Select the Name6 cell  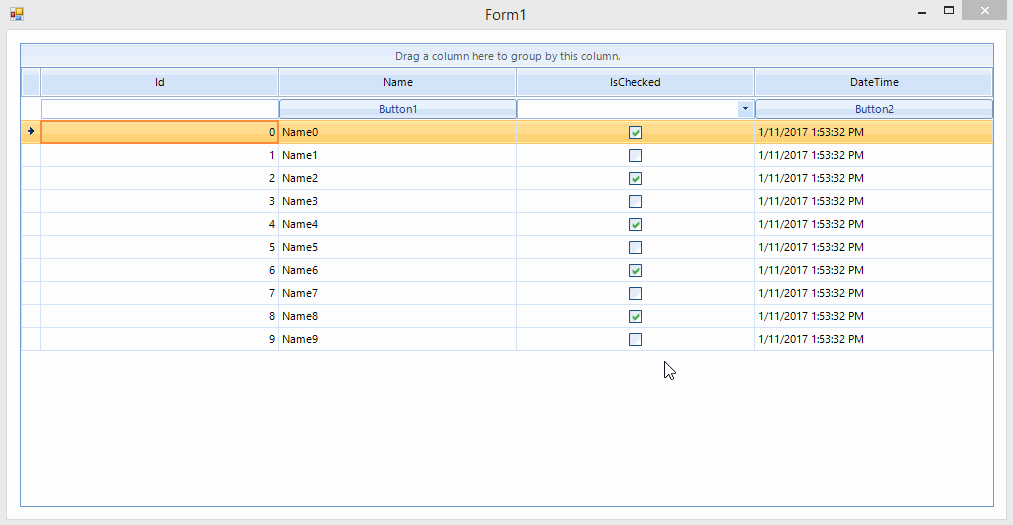(397, 270)
